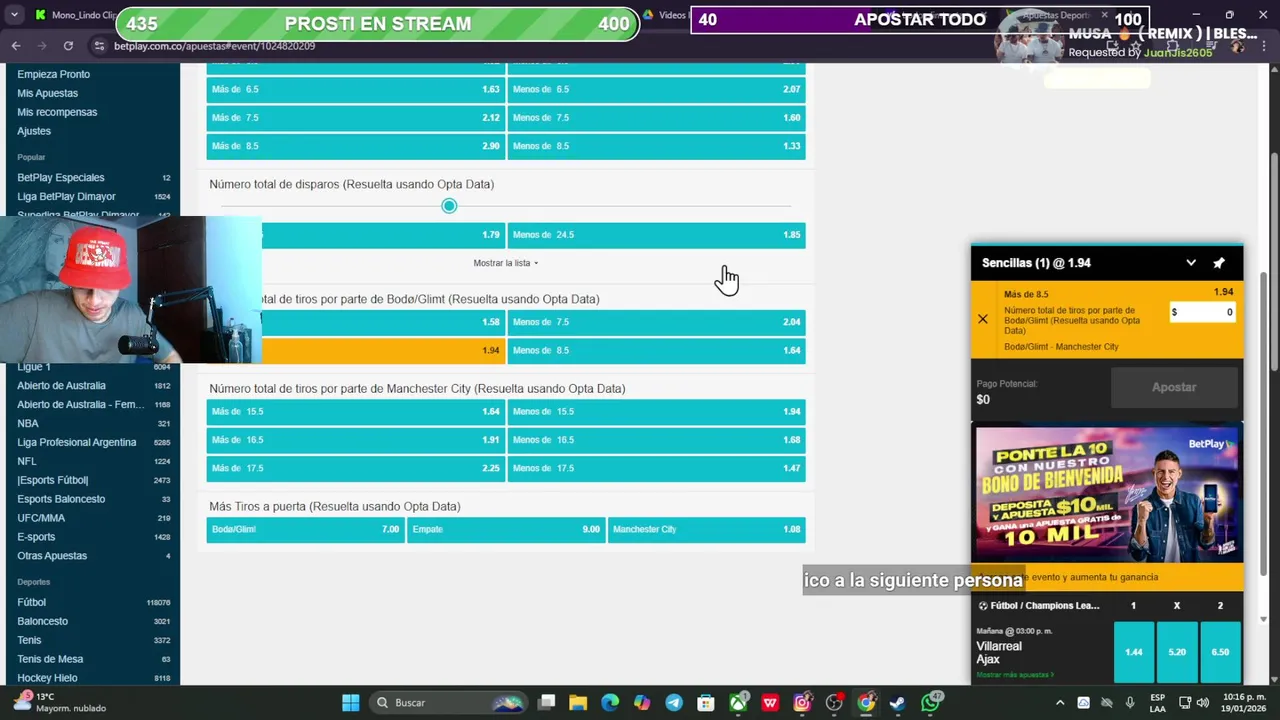Bet Ajax win at 6.50

pyautogui.click(x=1221, y=652)
